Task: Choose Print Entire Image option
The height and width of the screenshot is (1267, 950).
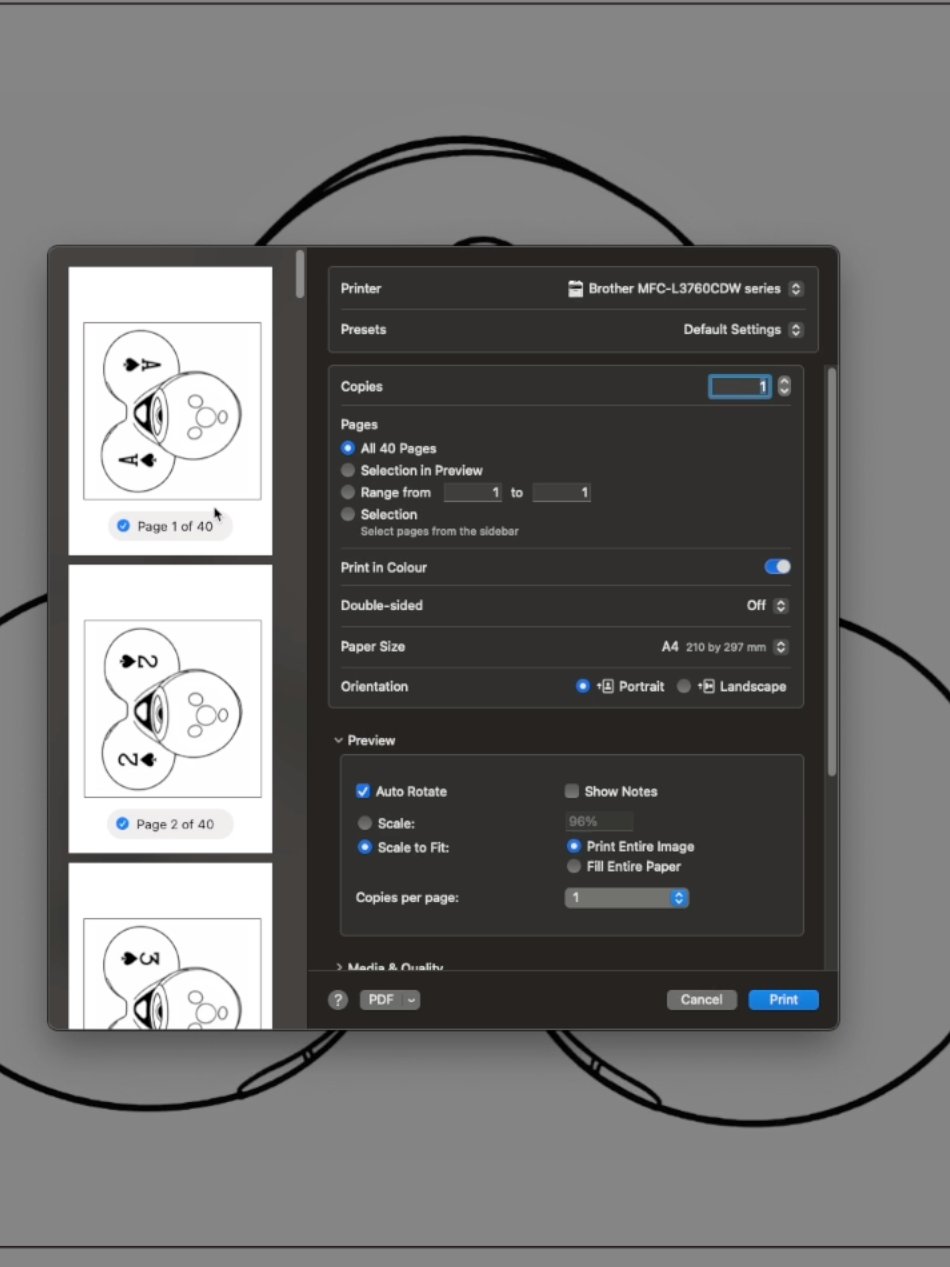Action: [574, 846]
